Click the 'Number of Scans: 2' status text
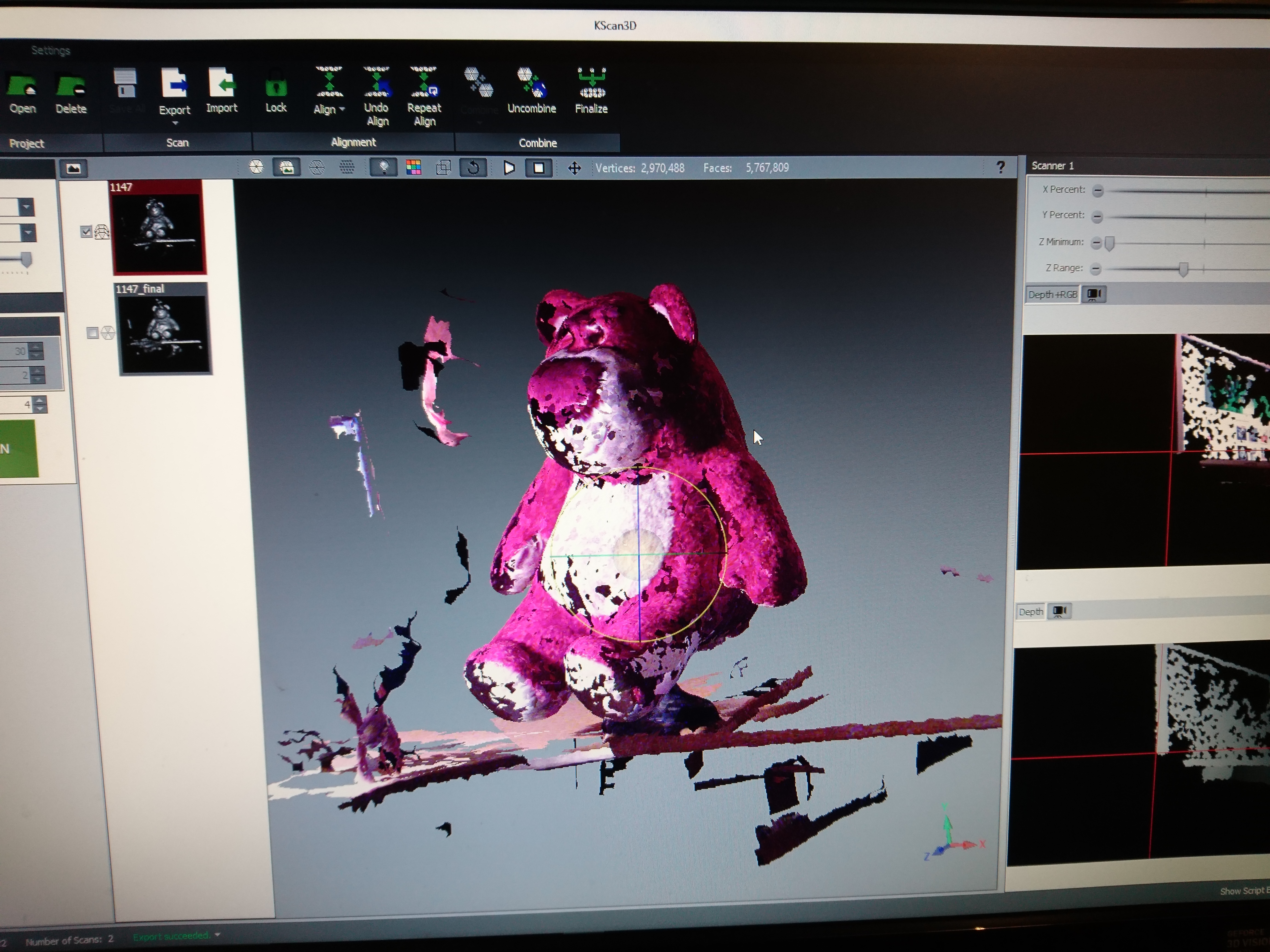Screen dimensions: 1270x952 (x=69, y=940)
